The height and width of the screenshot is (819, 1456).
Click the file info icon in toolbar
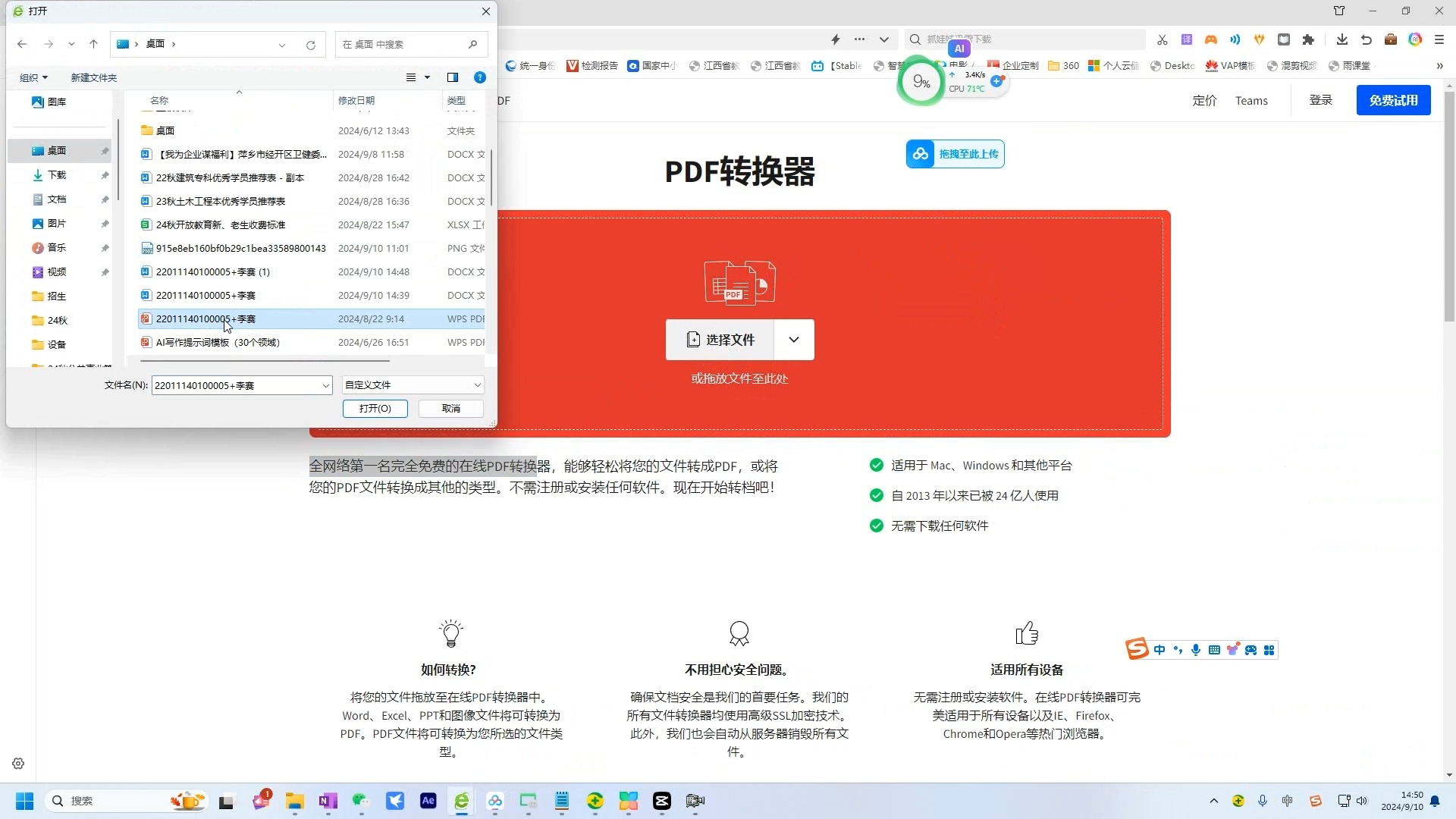[480, 77]
